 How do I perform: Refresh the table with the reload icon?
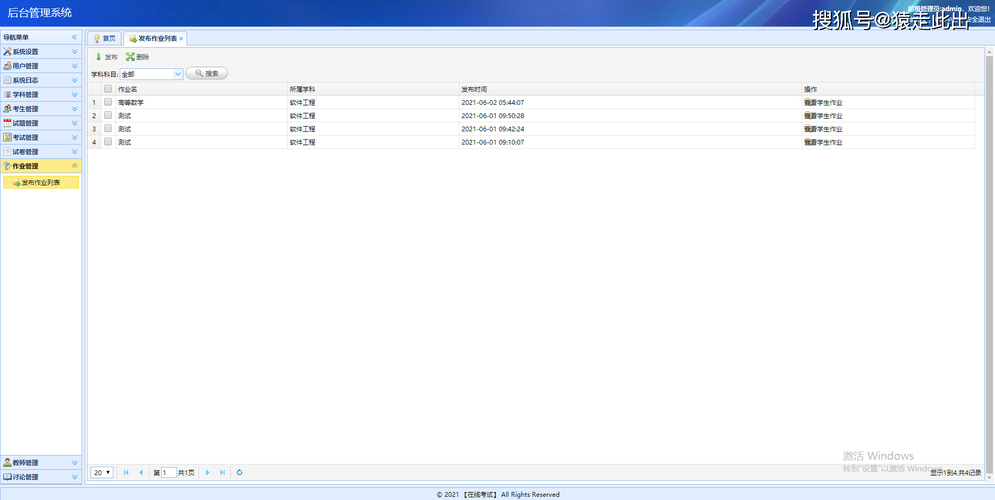(239, 473)
